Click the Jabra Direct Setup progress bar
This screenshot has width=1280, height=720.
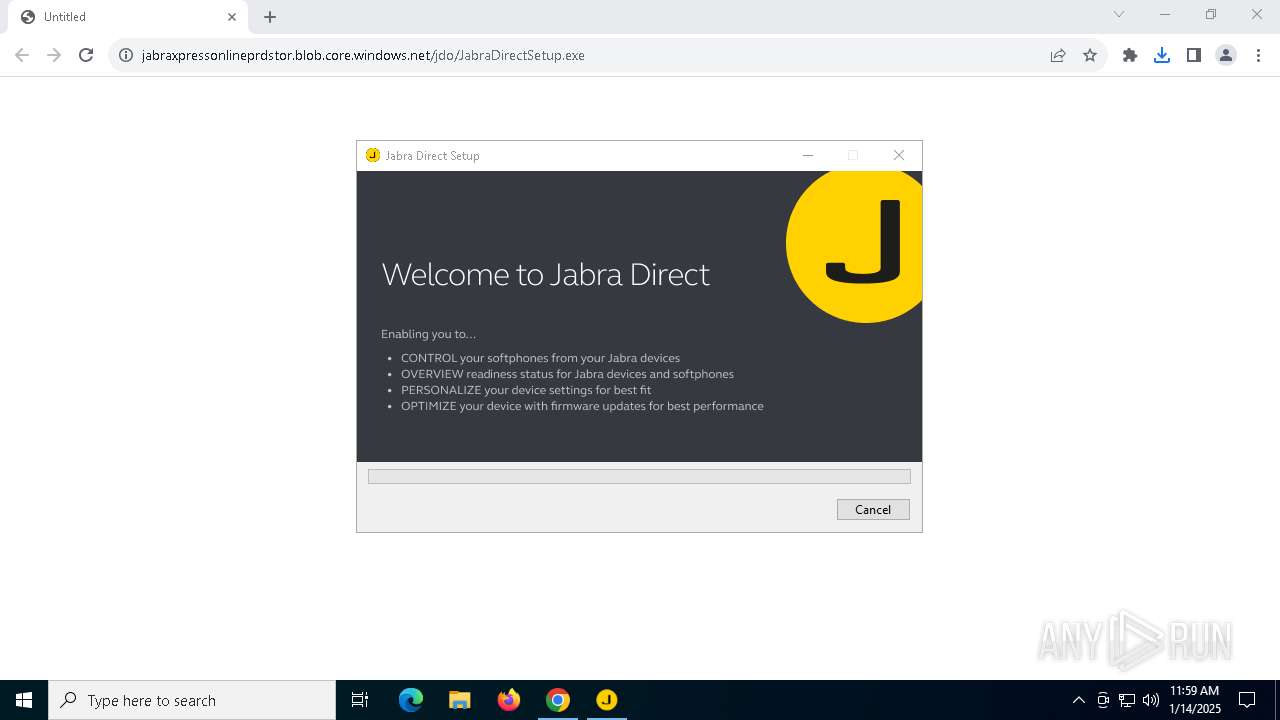tap(639, 477)
